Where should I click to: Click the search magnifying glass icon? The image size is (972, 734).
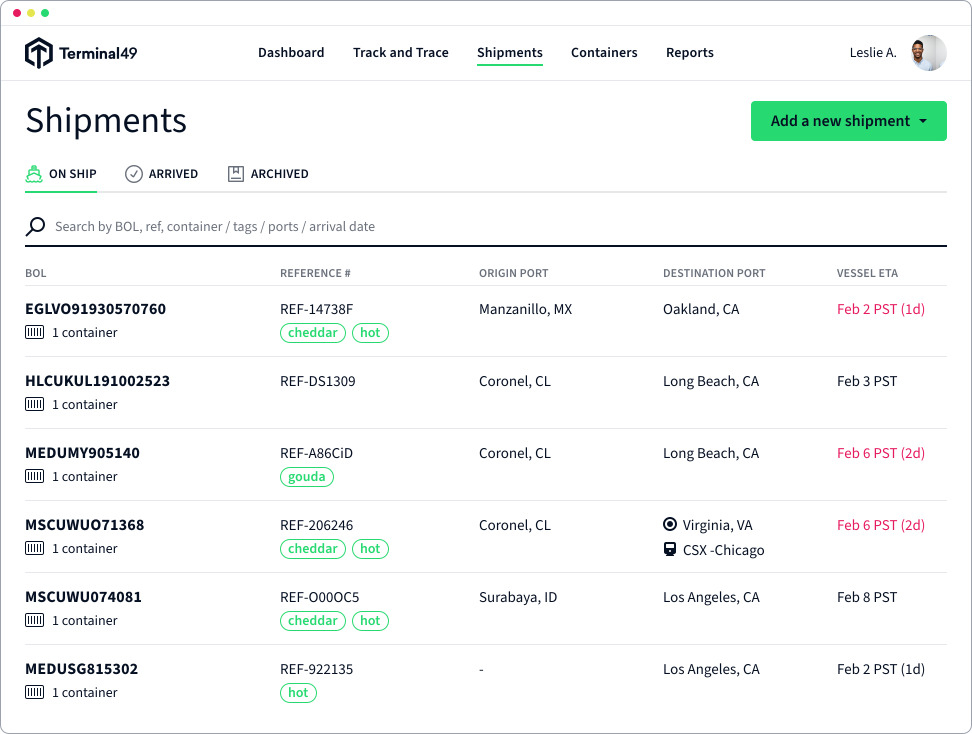(x=36, y=227)
